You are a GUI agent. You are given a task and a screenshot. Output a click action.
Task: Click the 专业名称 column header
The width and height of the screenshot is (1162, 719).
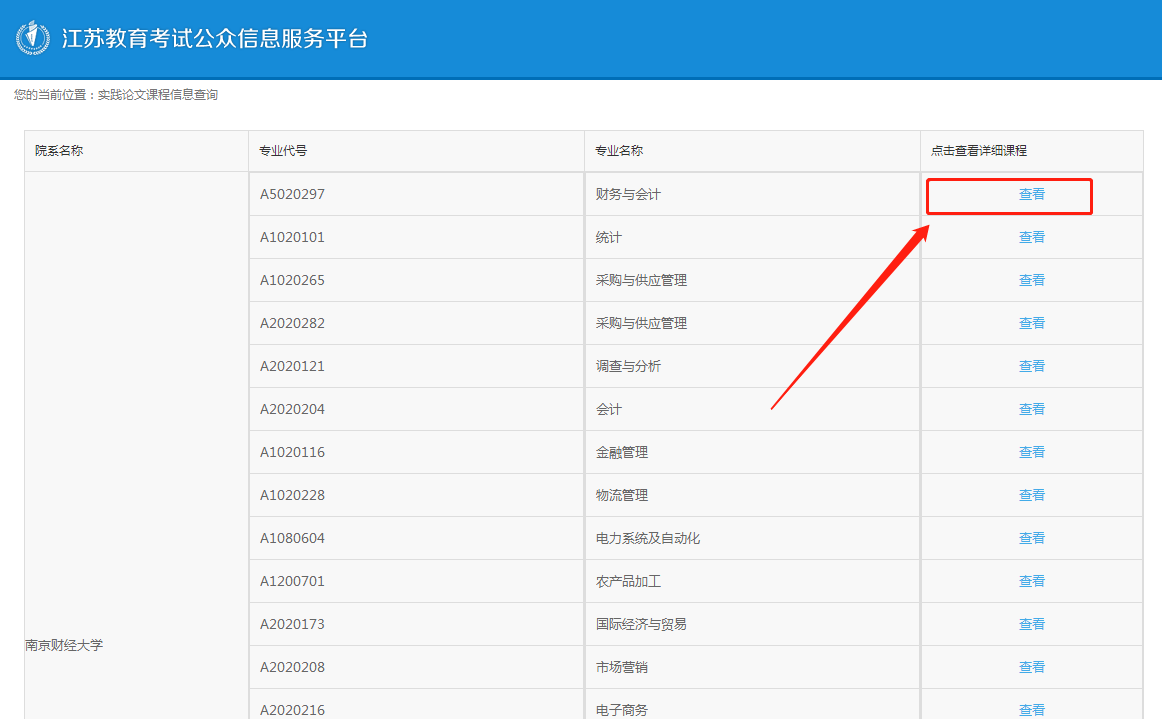click(619, 151)
